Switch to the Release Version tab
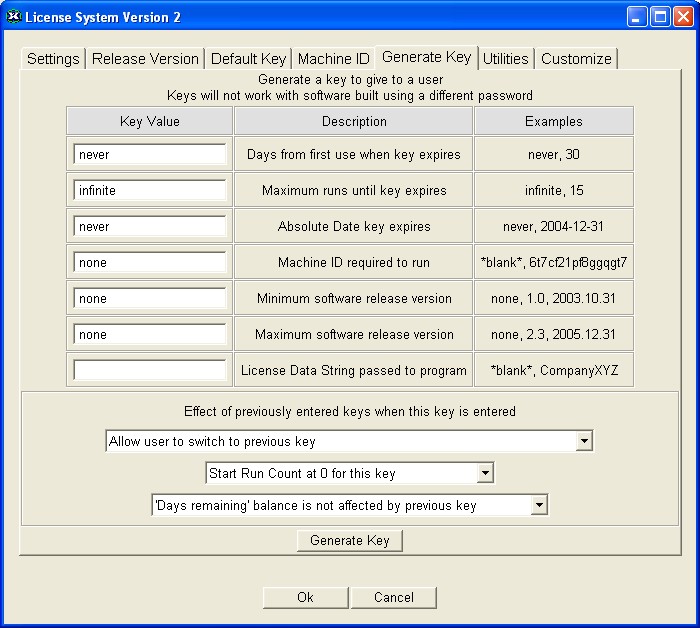This screenshot has height=628, width=700. click(145, 58)
